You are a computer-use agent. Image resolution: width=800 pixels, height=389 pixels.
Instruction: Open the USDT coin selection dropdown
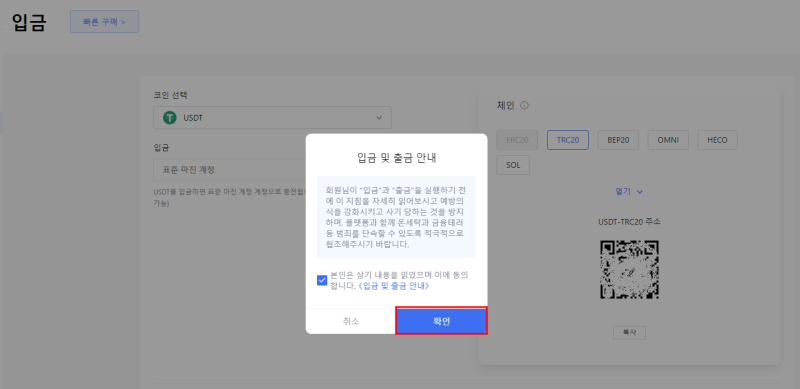point(272,117)
